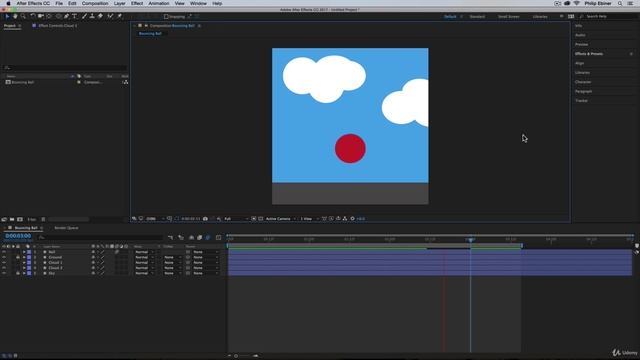This screenshot has width=640, height=360.
Task: Select the Clone Stamp tool
Action: pos(92,16)
